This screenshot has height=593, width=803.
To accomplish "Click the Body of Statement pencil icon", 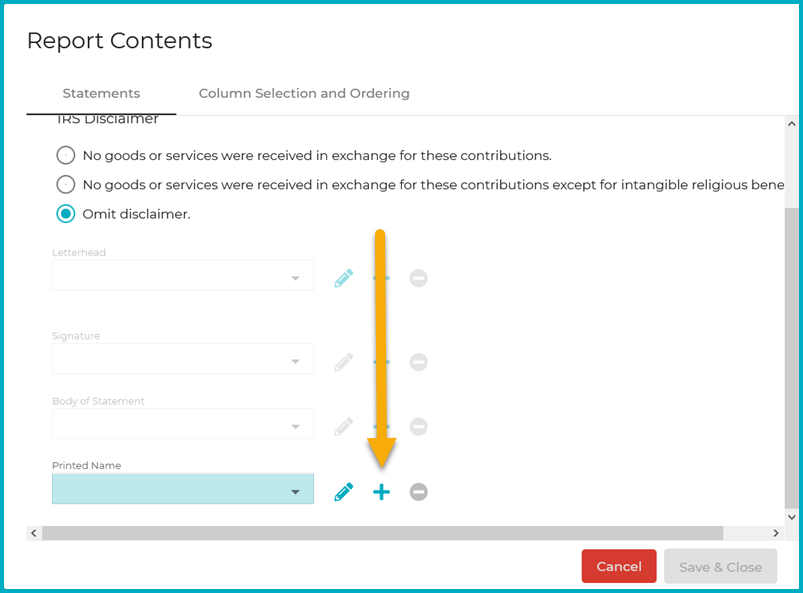I will coord(344,427).
